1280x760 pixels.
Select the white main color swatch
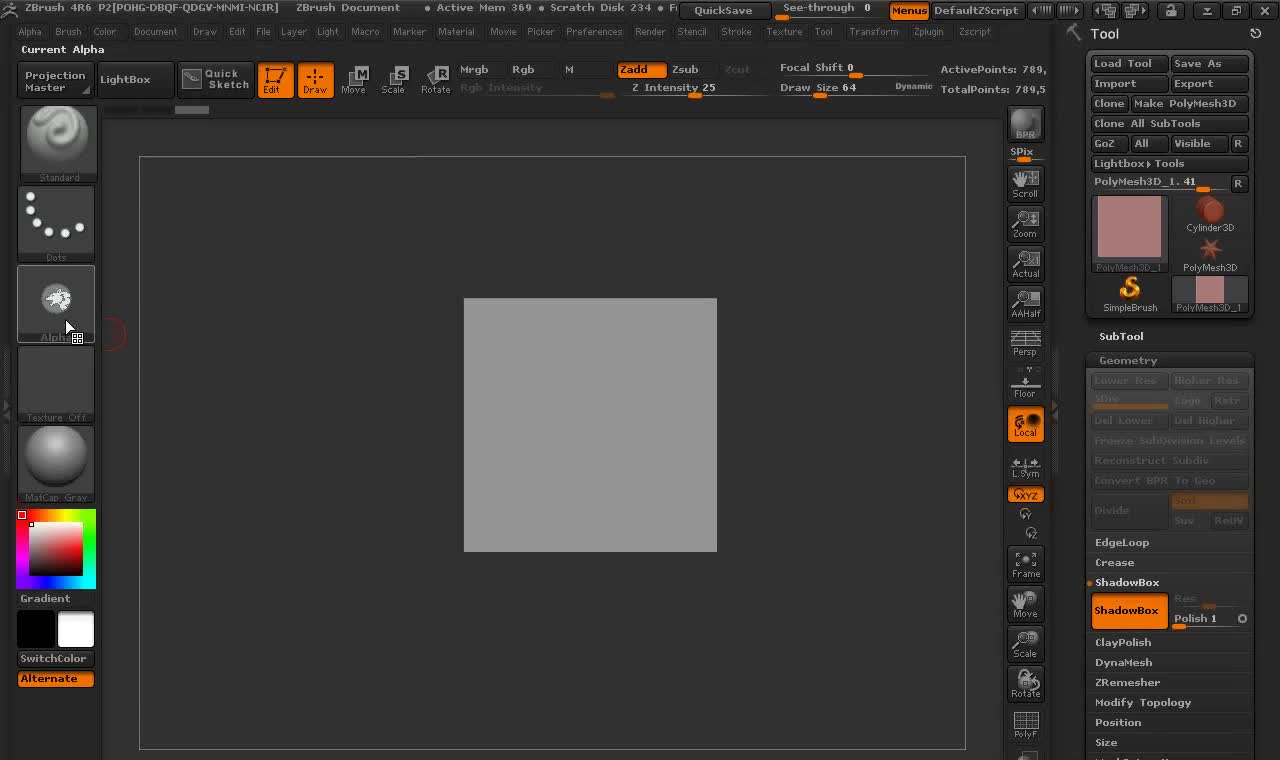click(x=76, y=630)
